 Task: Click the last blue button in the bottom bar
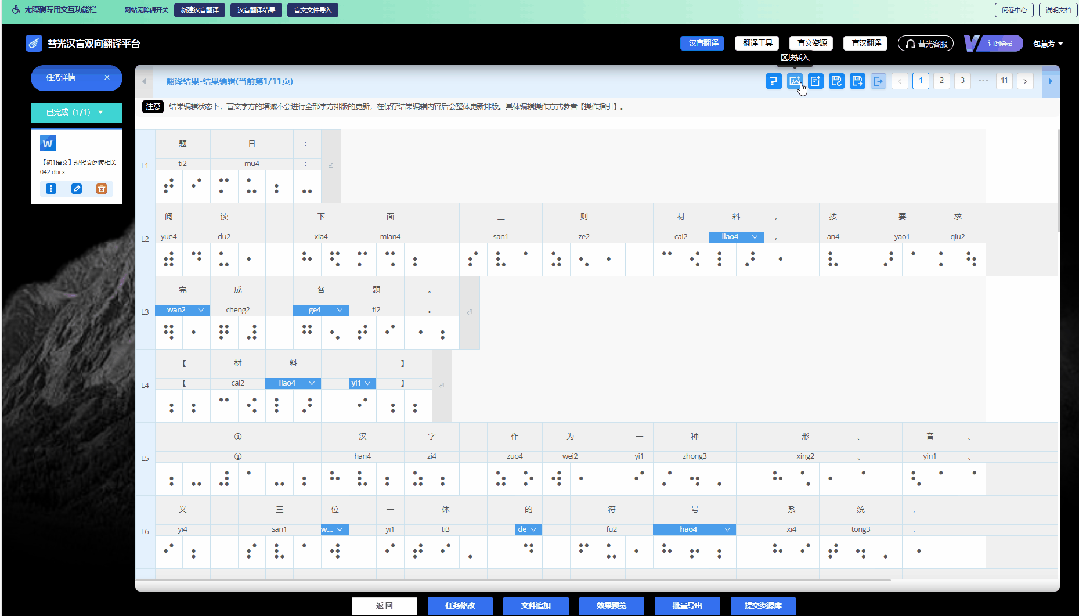pyautogui.click(x=763, y=606)
